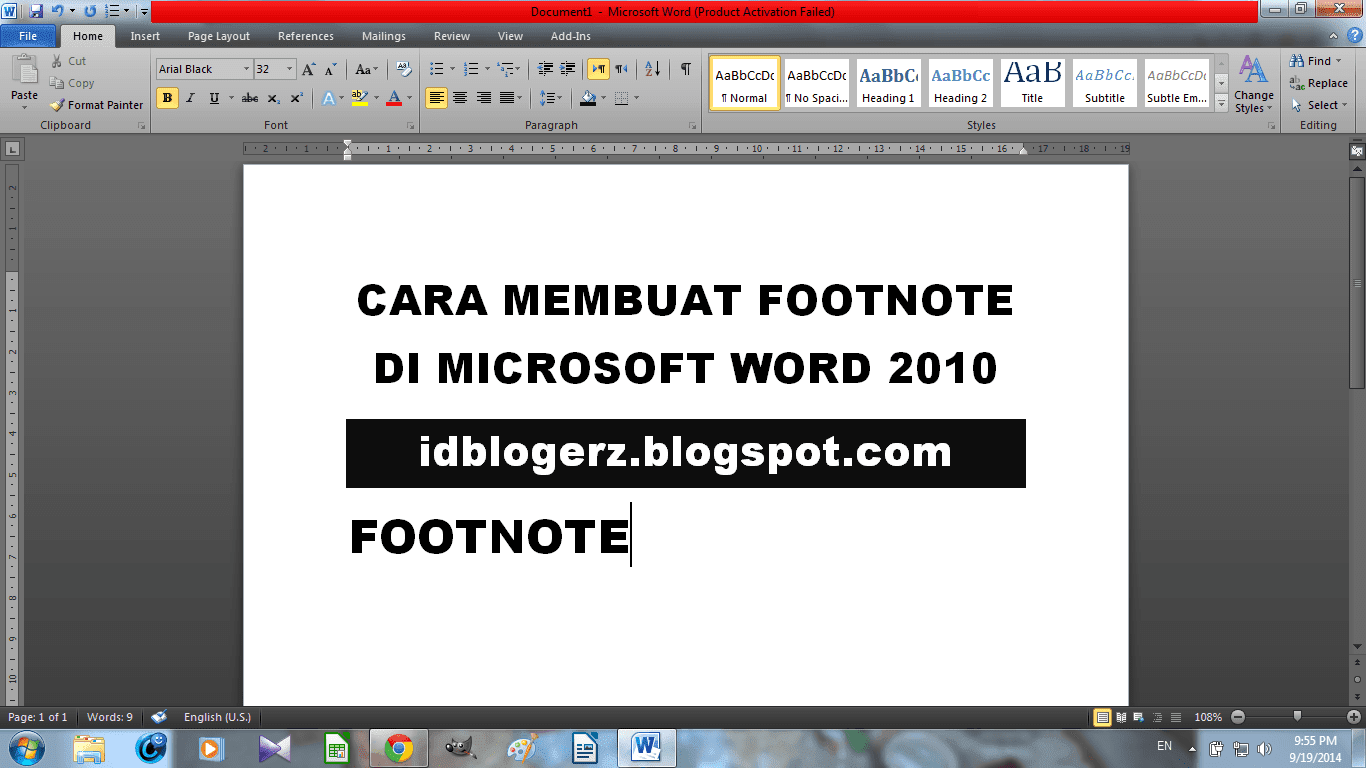Apply italic formatting
Screen dimensions: 1366x768
click(x=191, y=96)
